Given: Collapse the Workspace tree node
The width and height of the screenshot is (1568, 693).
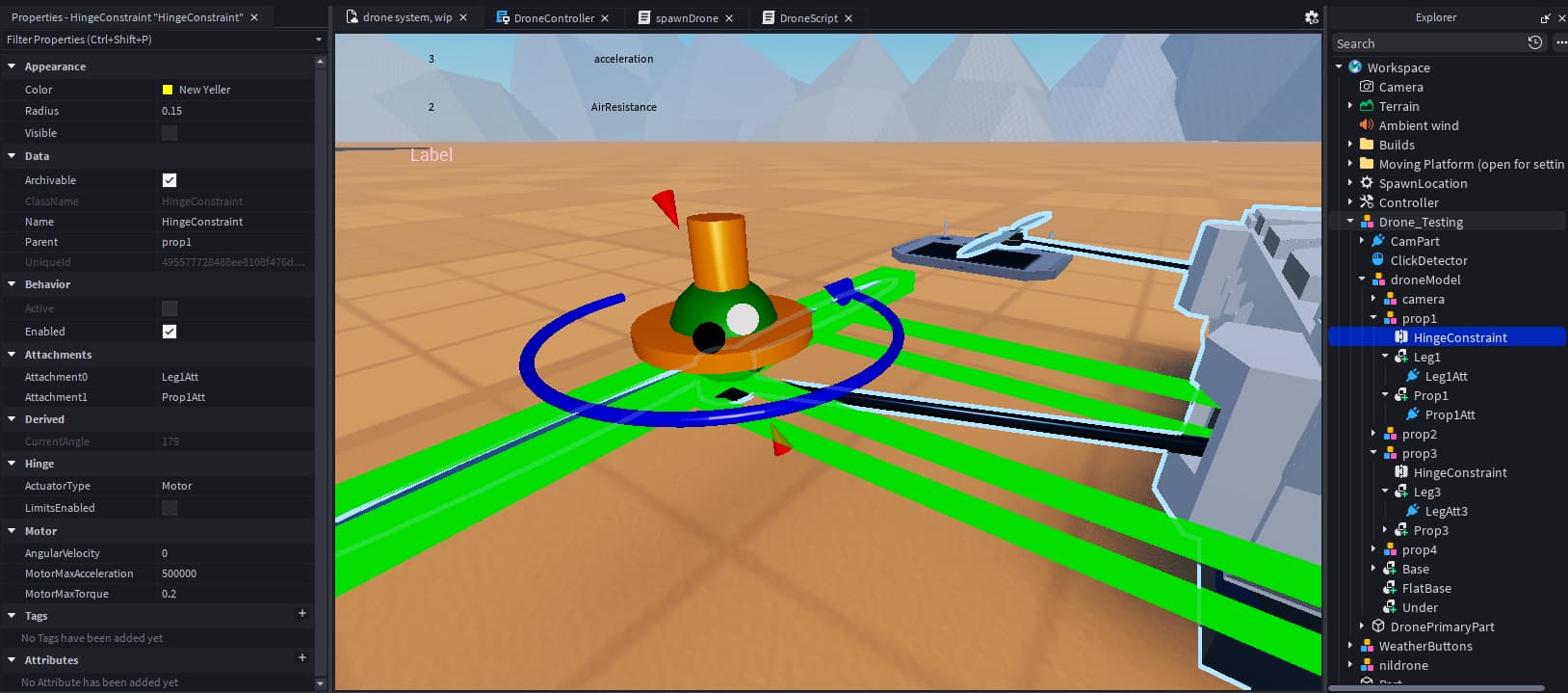Looking at the screenshot, I should 1339,67.
